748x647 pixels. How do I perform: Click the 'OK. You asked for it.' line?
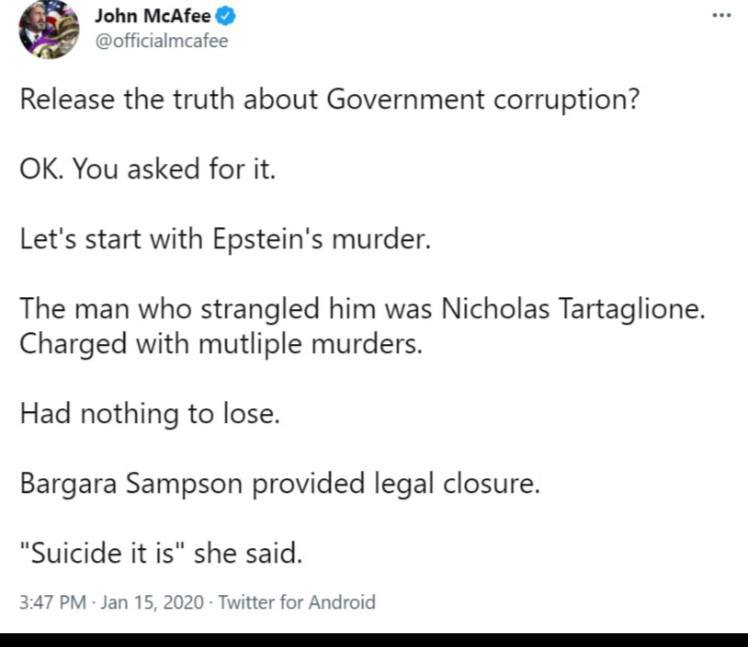(x=147, y=170)
